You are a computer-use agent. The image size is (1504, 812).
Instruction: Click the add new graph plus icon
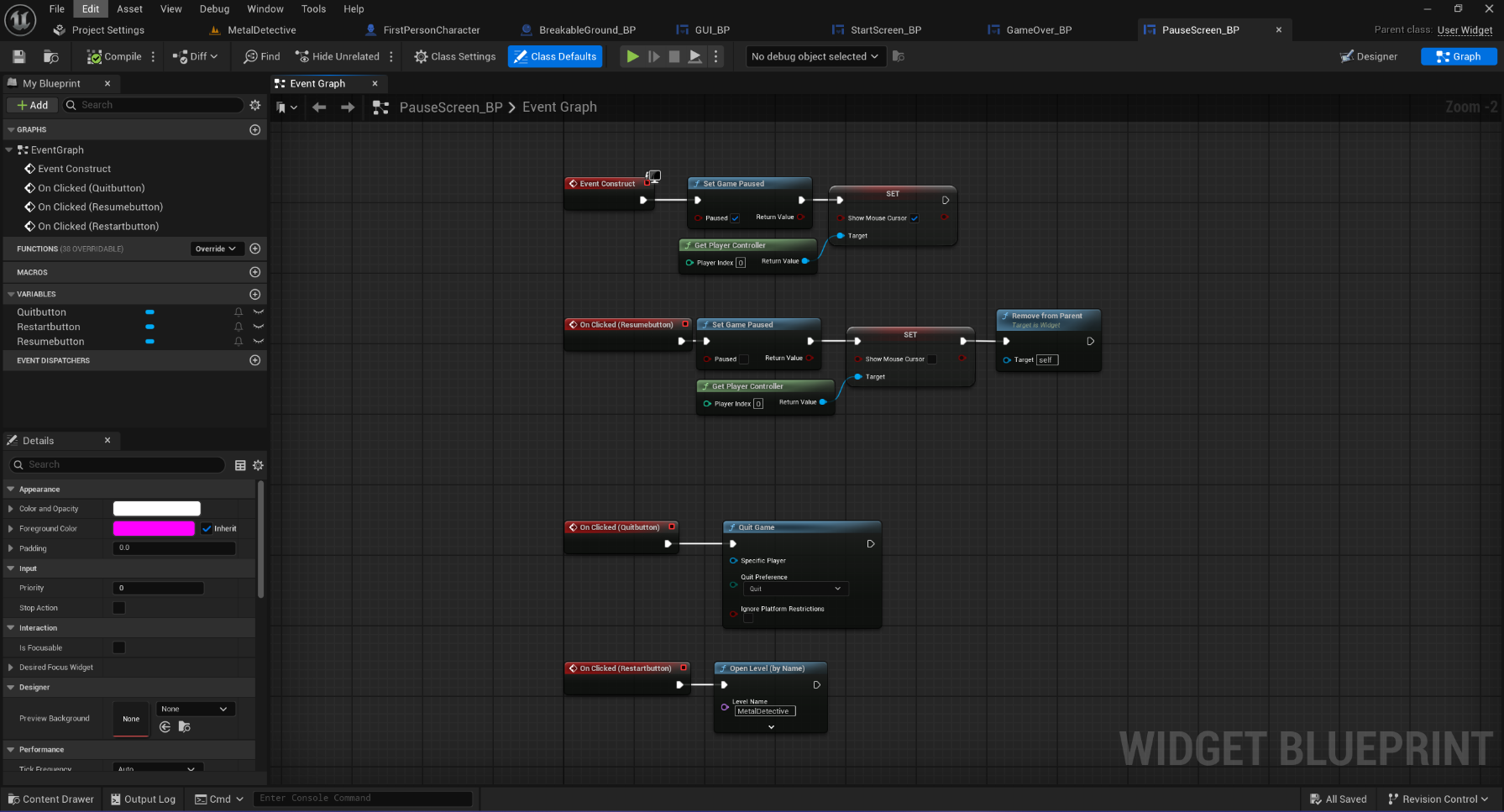(255, 130)
